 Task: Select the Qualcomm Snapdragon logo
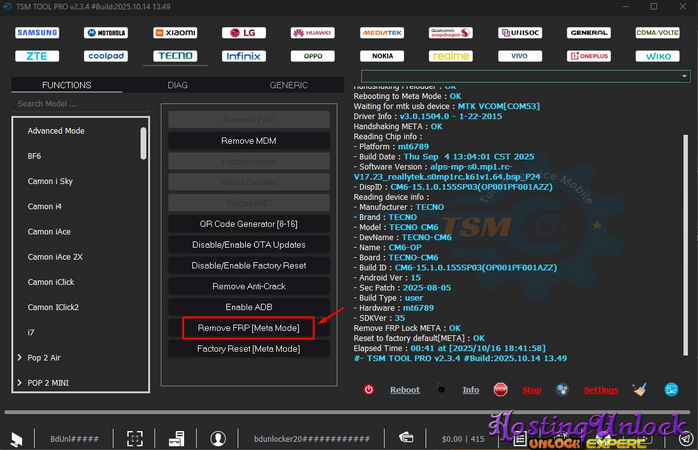click(x=450, y=33)
